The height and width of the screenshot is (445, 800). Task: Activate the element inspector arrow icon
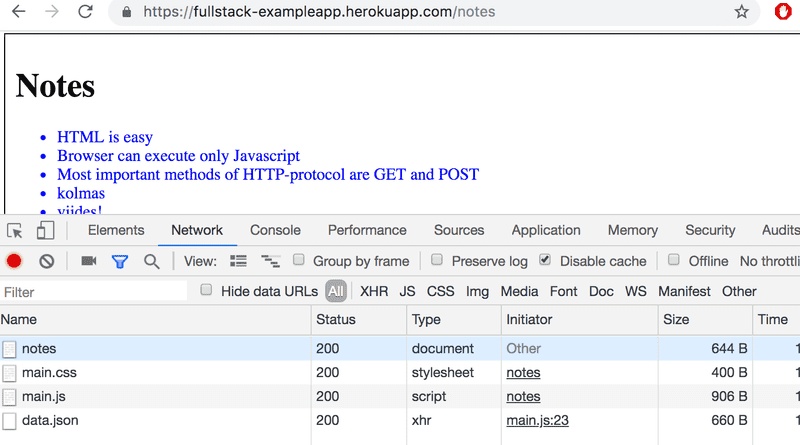point(15,231)
